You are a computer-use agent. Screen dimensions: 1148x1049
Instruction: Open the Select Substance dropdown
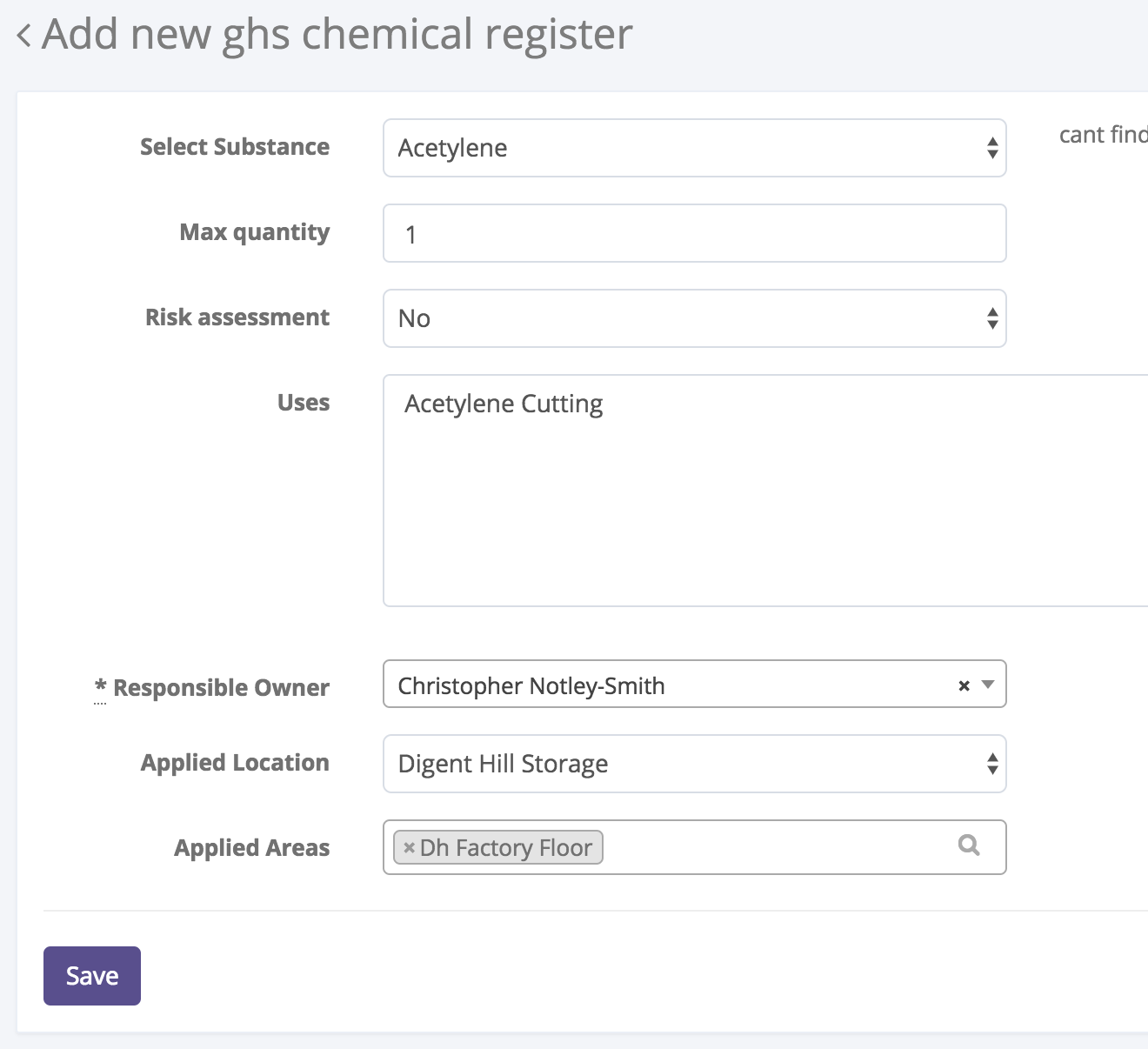pos(694,148)
